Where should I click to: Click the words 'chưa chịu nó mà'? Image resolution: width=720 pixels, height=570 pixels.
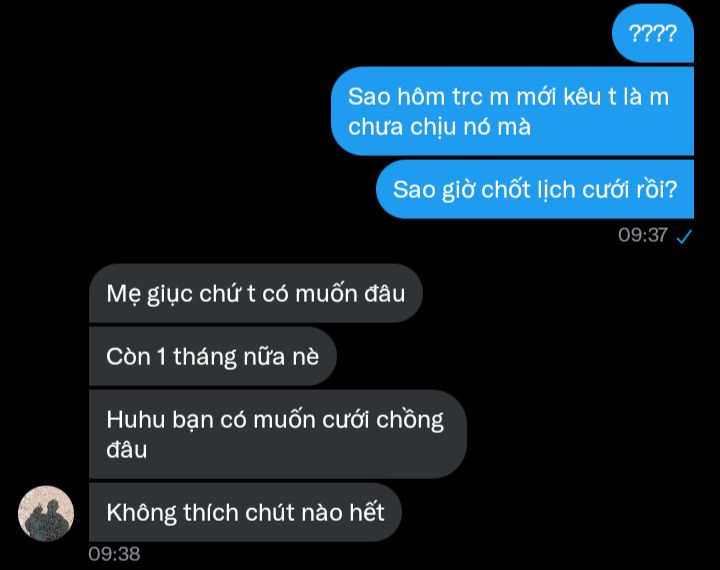pyautogui.click(x=439, y=127)
